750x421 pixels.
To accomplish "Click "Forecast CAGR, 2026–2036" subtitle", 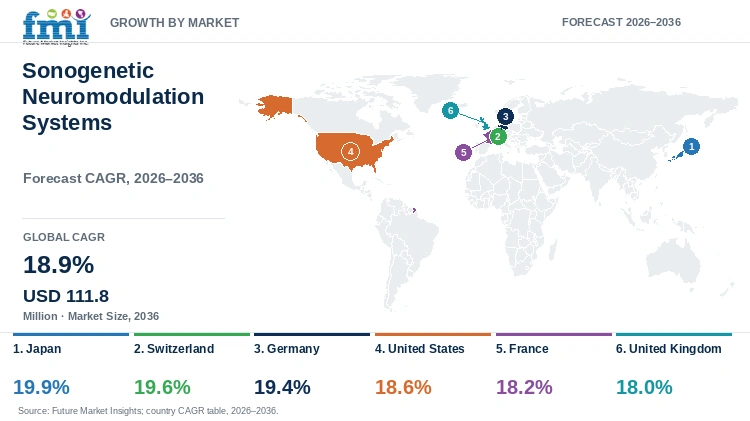I will [113, 178].
